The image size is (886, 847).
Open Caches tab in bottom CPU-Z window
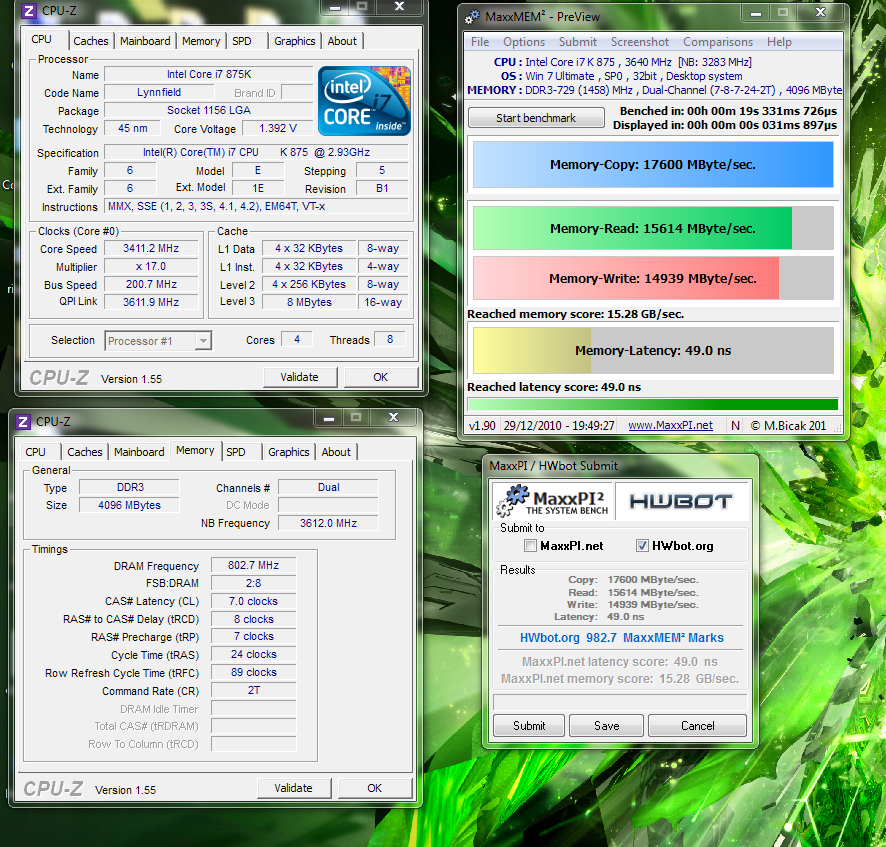tap(85, 452)
